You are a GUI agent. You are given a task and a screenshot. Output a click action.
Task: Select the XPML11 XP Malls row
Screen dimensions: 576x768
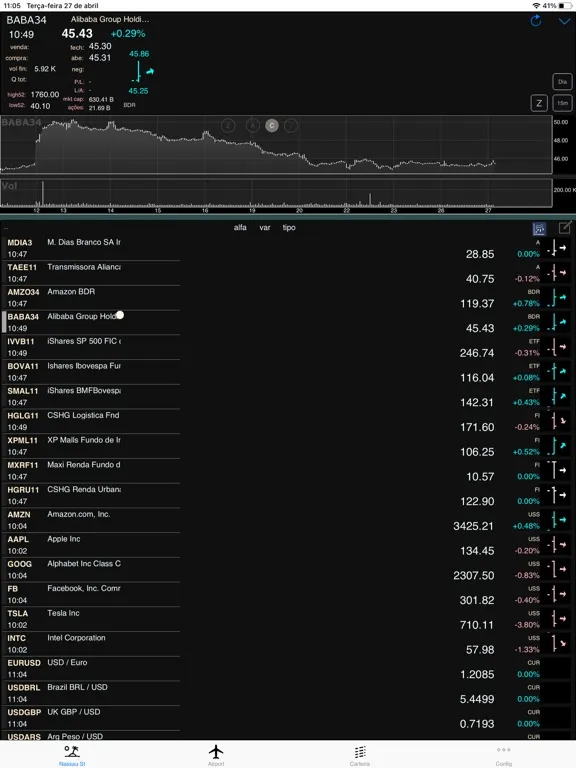[288, 446]
